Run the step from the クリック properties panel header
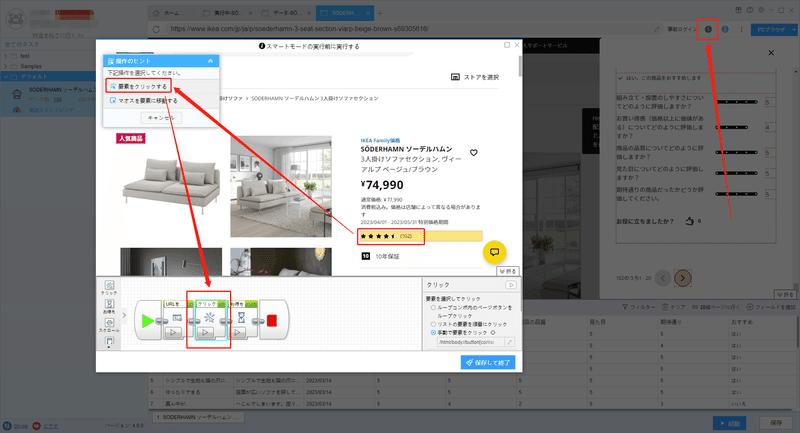Image resolution: width=800 pixels, height=433 pixels. coord(511,285)
